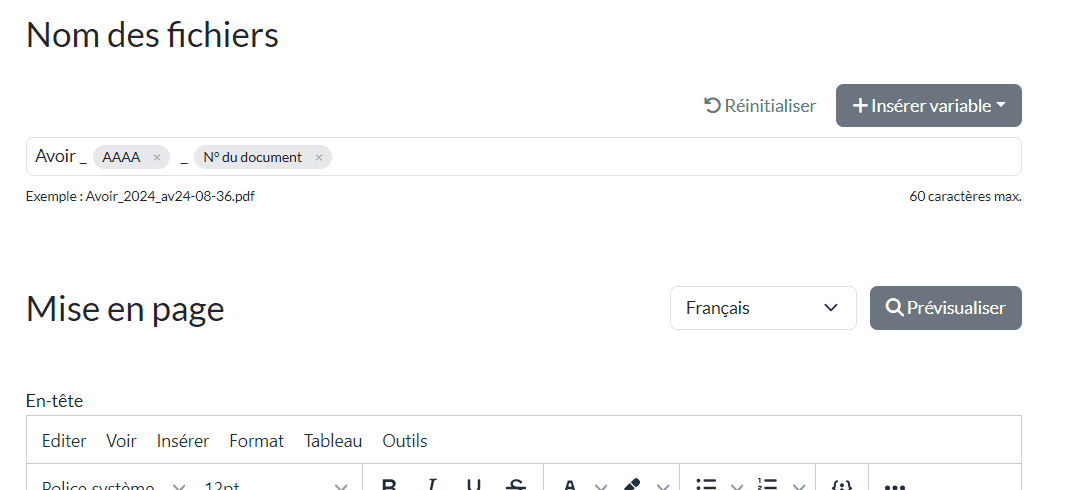Apply the highlight background color
The width and height of the screenshot is (1075, 490).
[631, 485]
